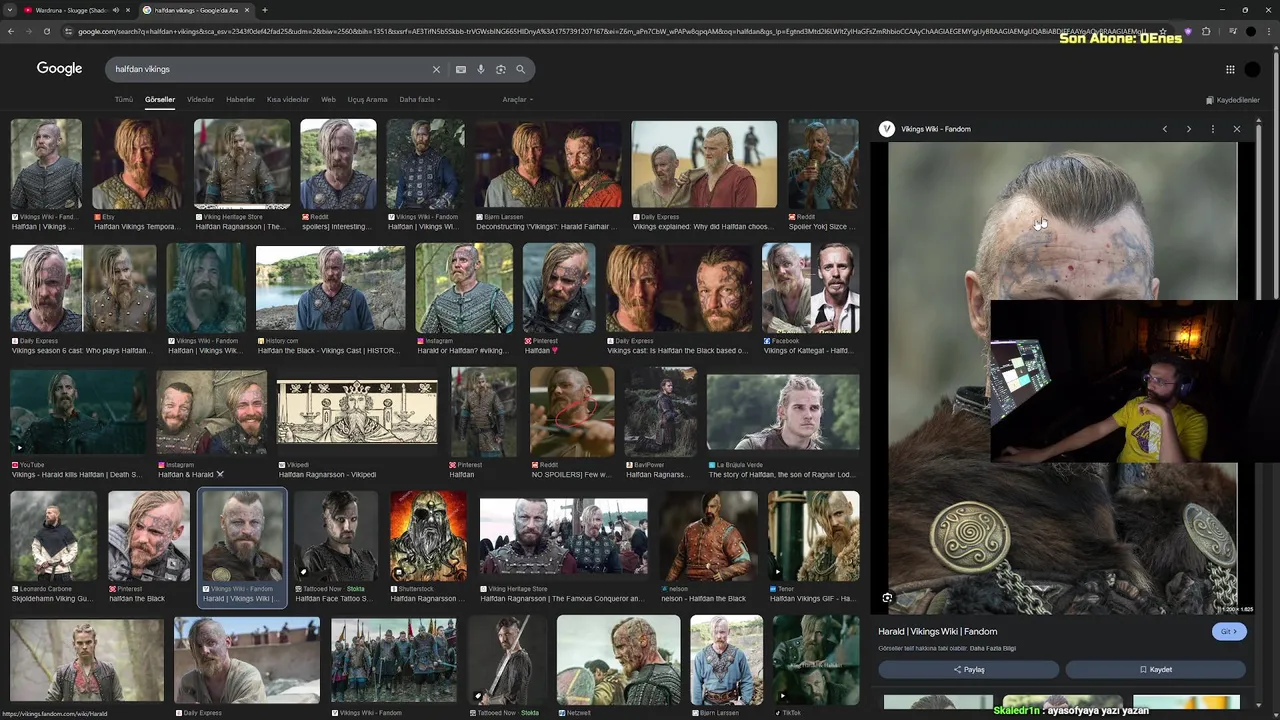1280x720 pixels.
Task: Search by image using the lens icon
Action: pos(501,69)
